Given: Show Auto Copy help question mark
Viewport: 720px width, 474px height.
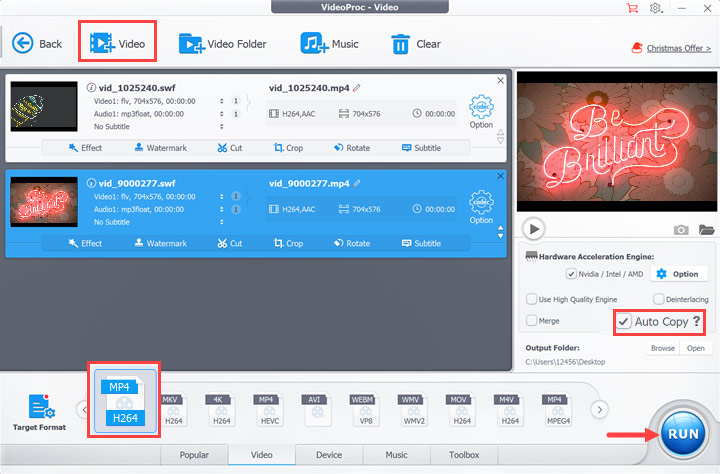Looking at the screenshot, I should 697,321.
